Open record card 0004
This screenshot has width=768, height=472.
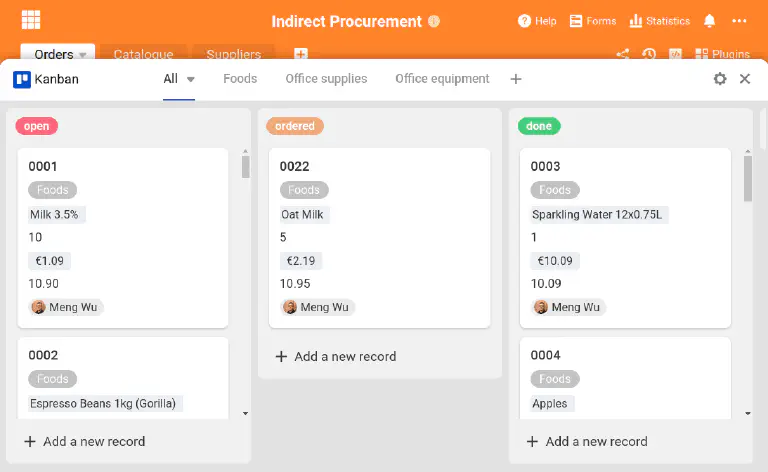coord(625,378)
